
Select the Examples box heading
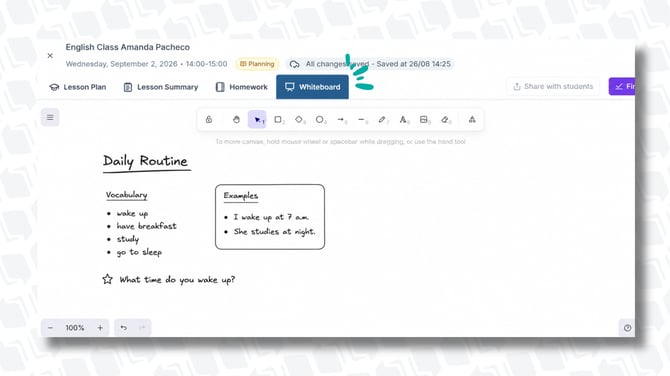pos(241,196)
